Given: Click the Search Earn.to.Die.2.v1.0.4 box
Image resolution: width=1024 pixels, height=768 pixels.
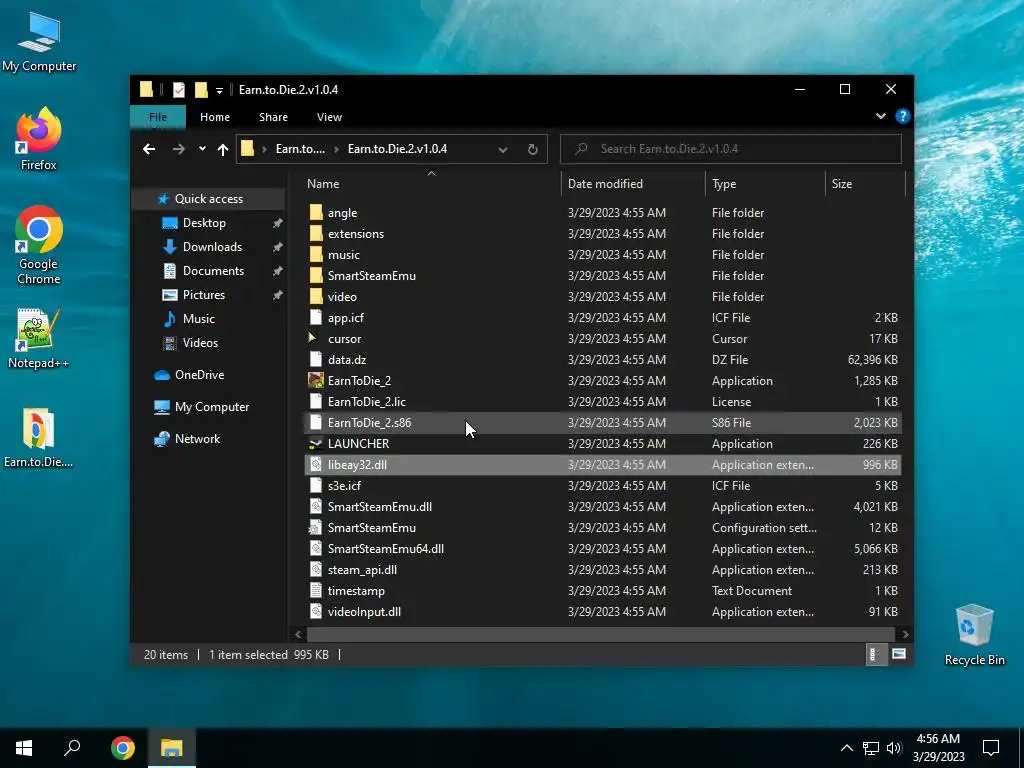Looking at the screenshot, I should pyautogui.click(x=731, y=149).
